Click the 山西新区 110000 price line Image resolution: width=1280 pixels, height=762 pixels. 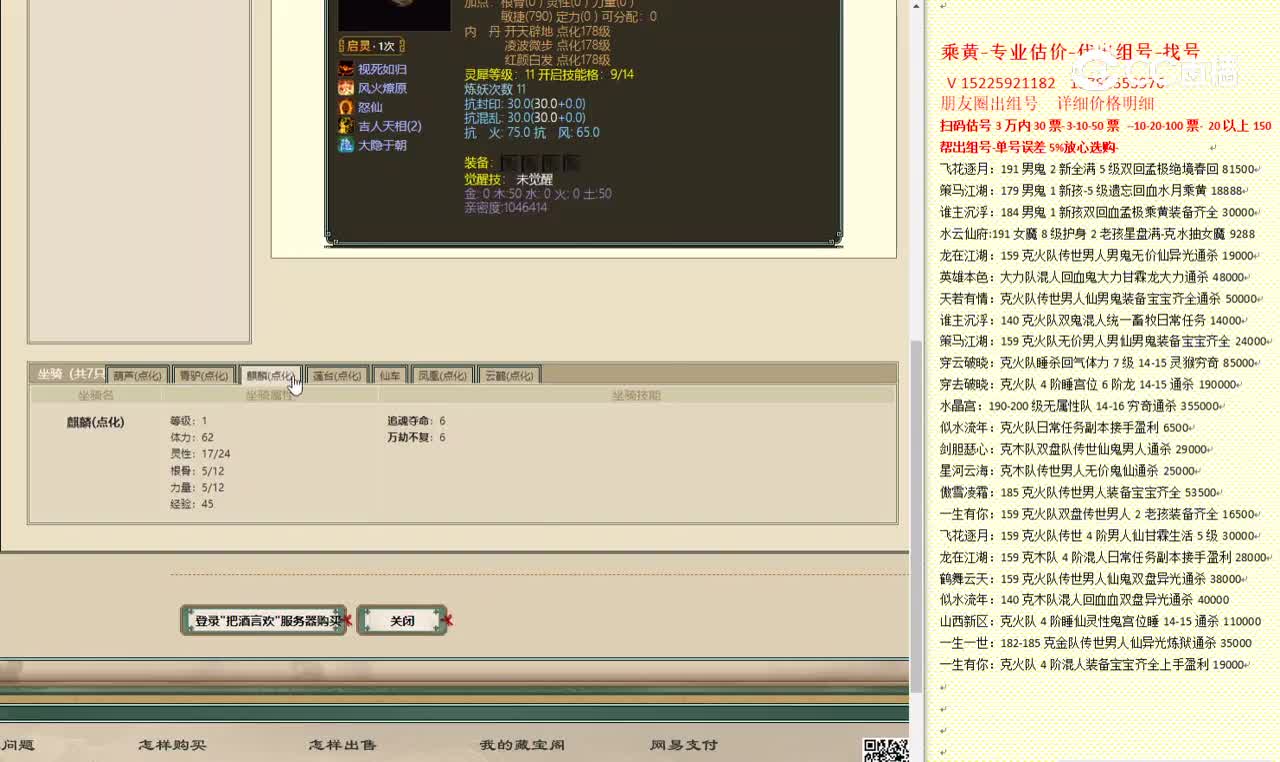point(1100,621)
